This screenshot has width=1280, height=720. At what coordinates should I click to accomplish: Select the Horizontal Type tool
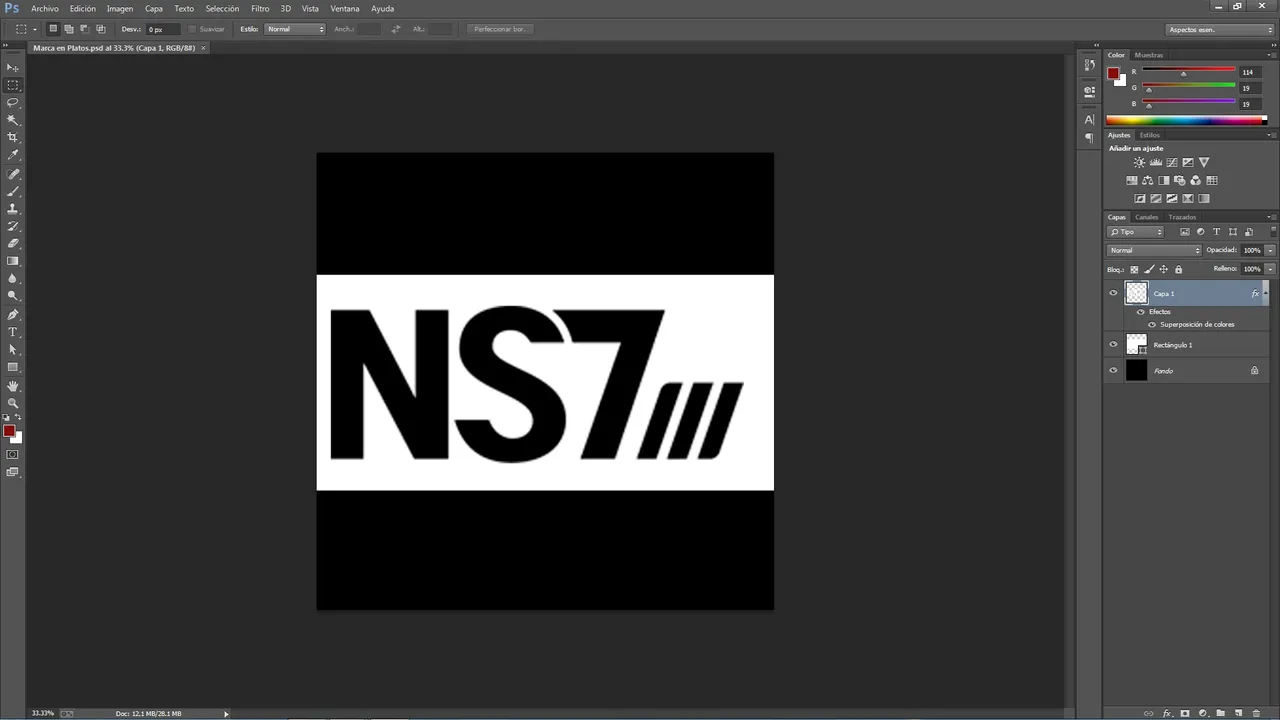[13, 331]
